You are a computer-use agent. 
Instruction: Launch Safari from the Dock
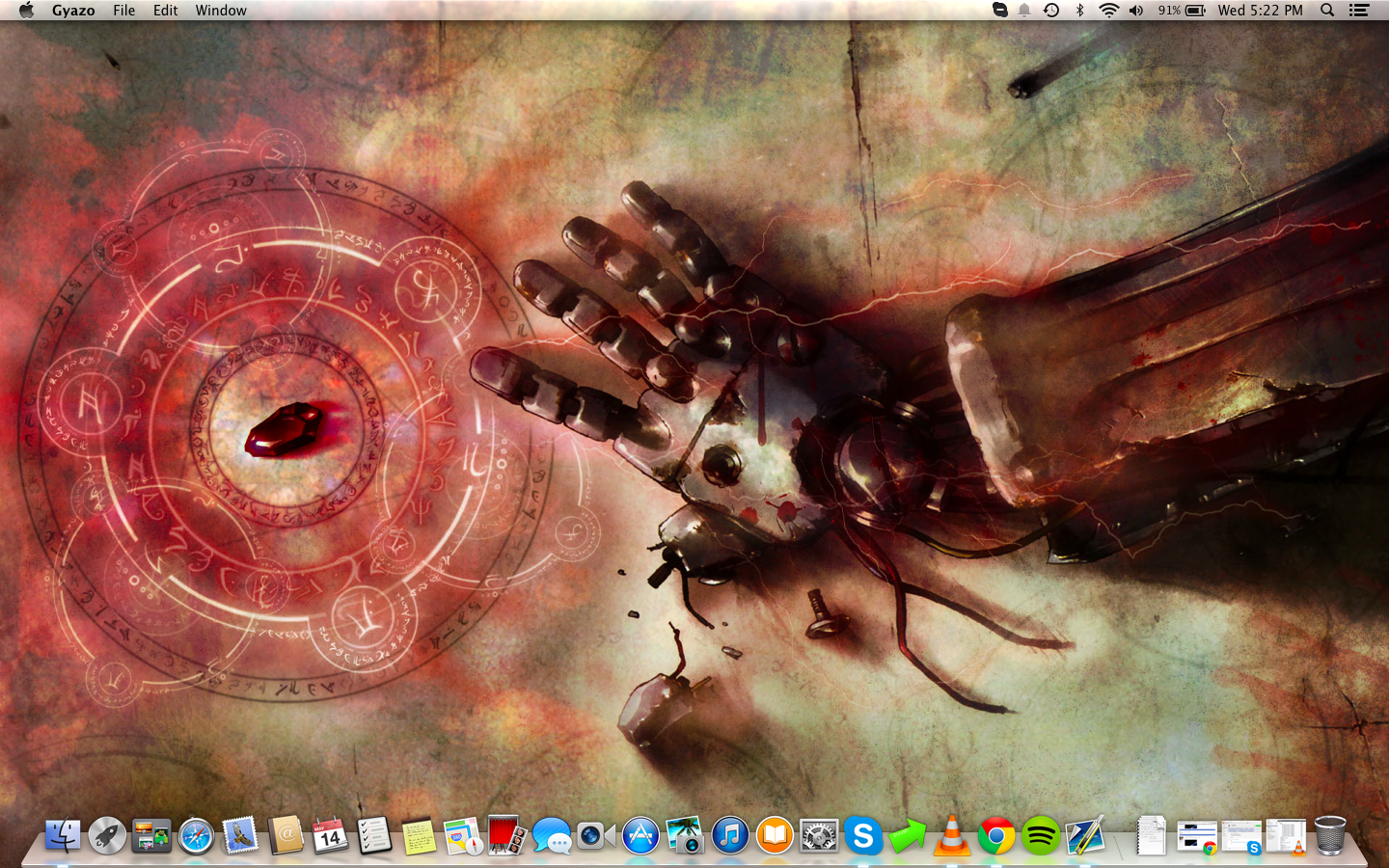click(x=196, y=835)
